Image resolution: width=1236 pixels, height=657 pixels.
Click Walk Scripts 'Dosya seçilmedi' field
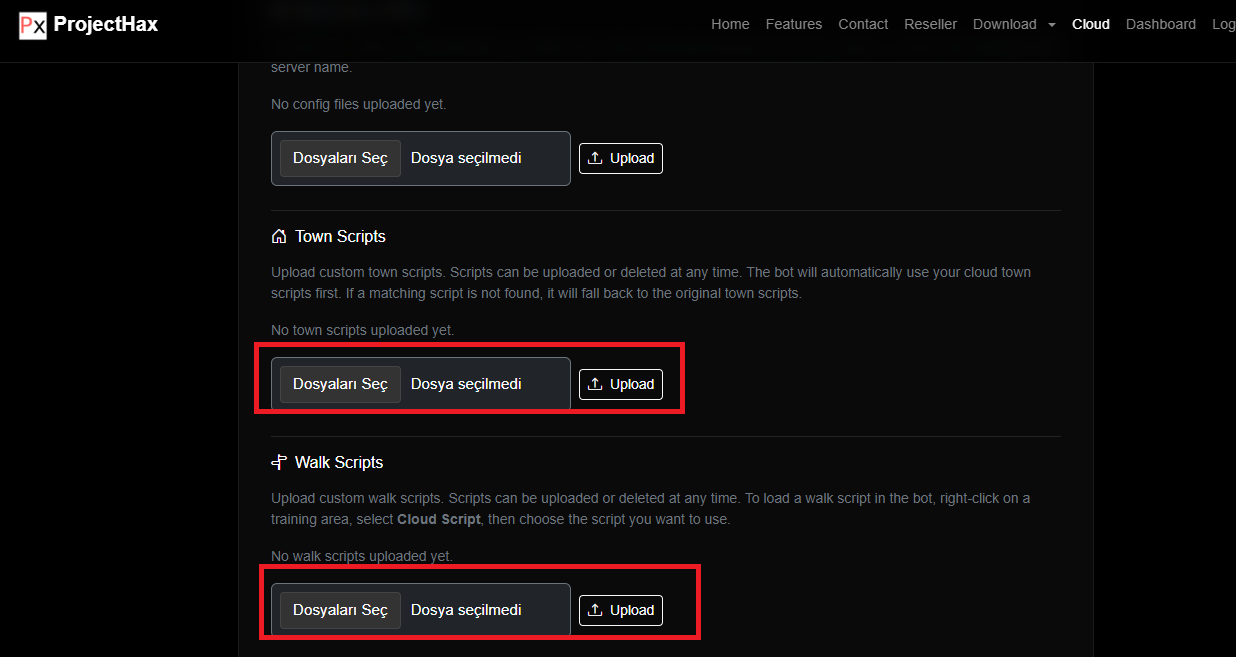point(466,610)
